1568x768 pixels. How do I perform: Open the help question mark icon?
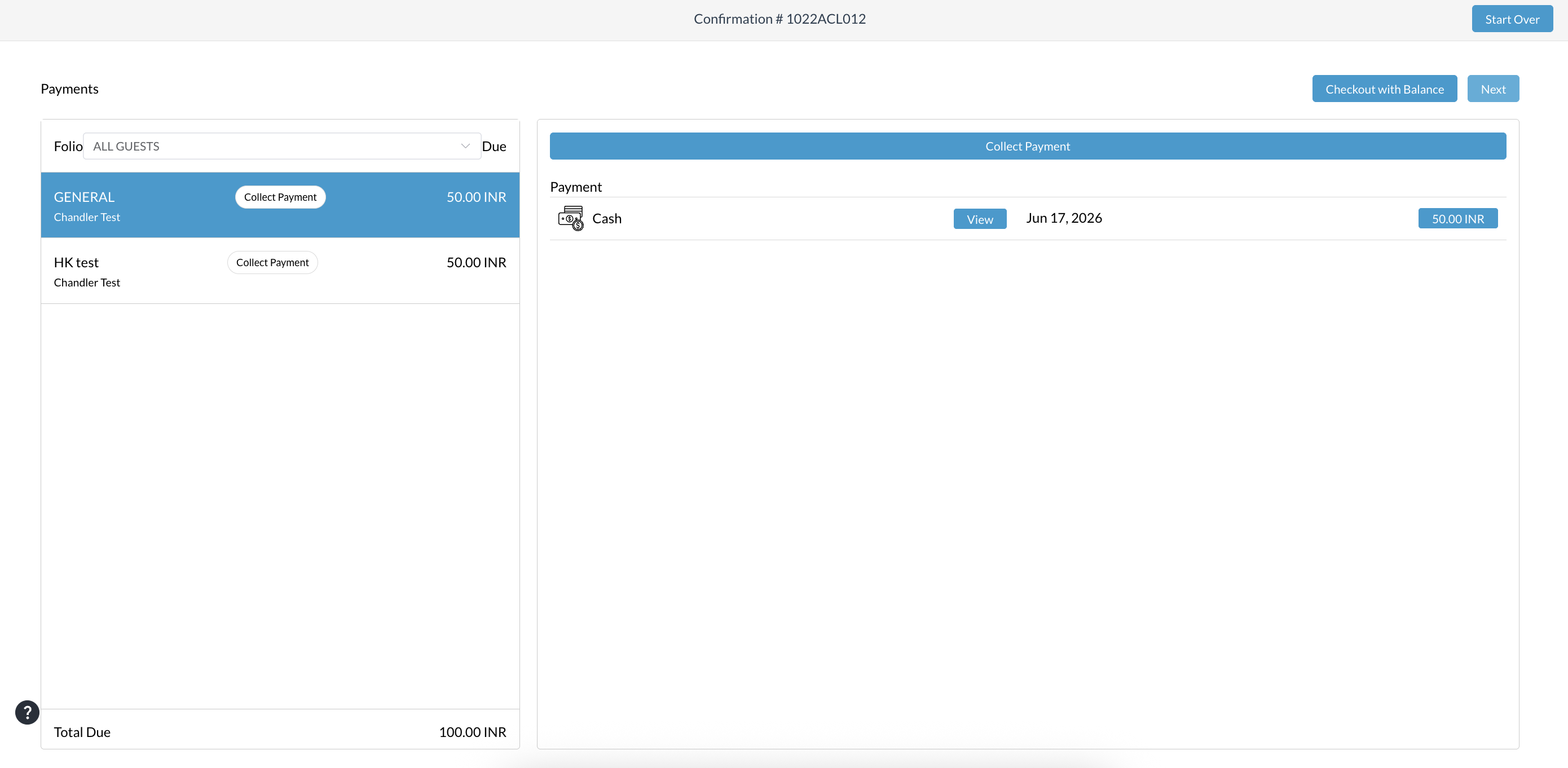click(x=27, y=712)
